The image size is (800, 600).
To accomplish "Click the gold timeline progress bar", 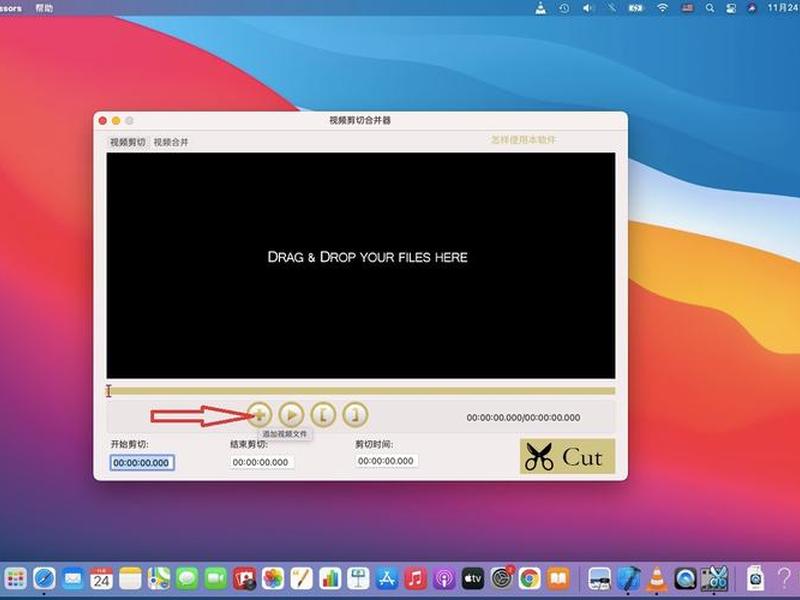I will (x=361, y=391).
